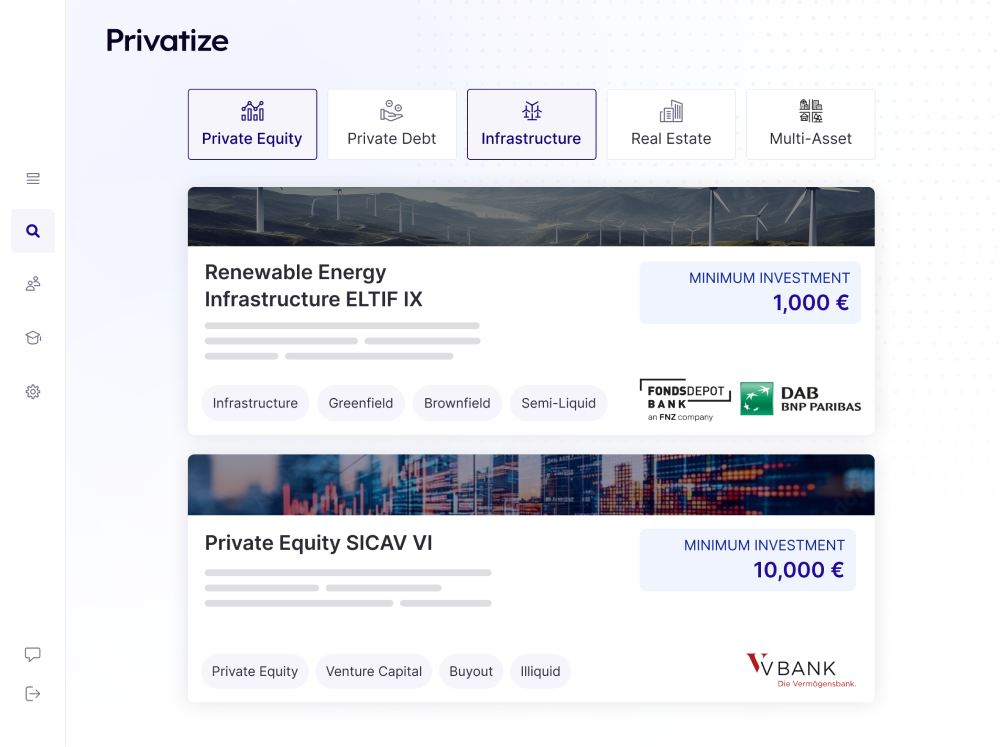The image size is (1000, 747).
Task: Click the transmission tower icon on Infrastructure
Action: point(531,110)
